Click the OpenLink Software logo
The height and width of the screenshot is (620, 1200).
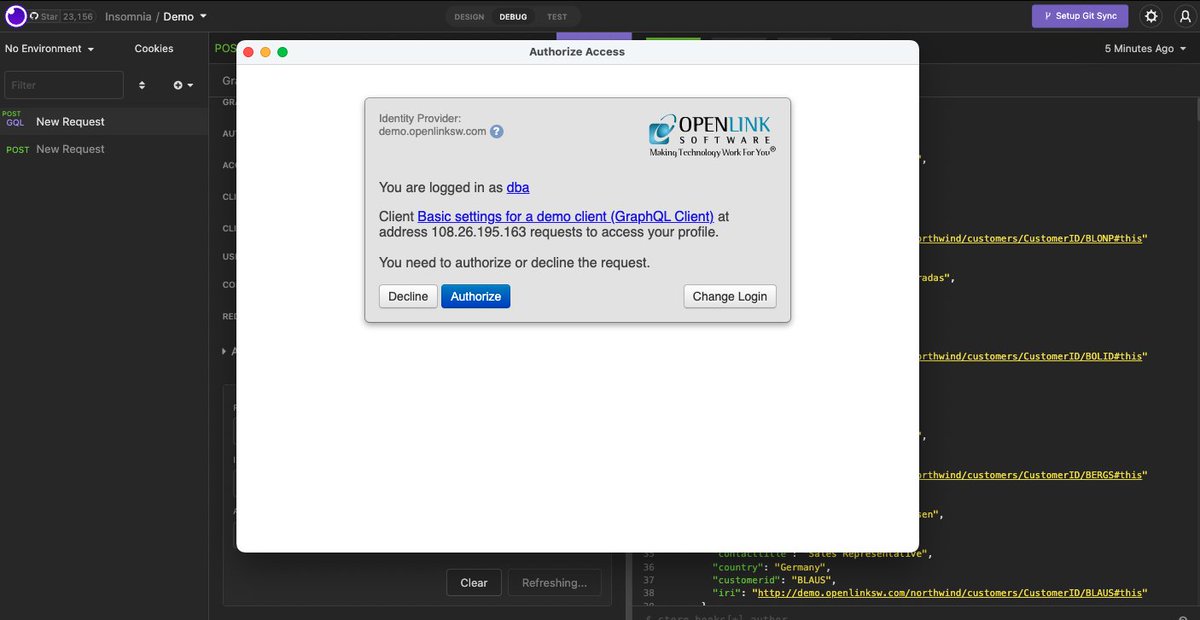(712, 134)
